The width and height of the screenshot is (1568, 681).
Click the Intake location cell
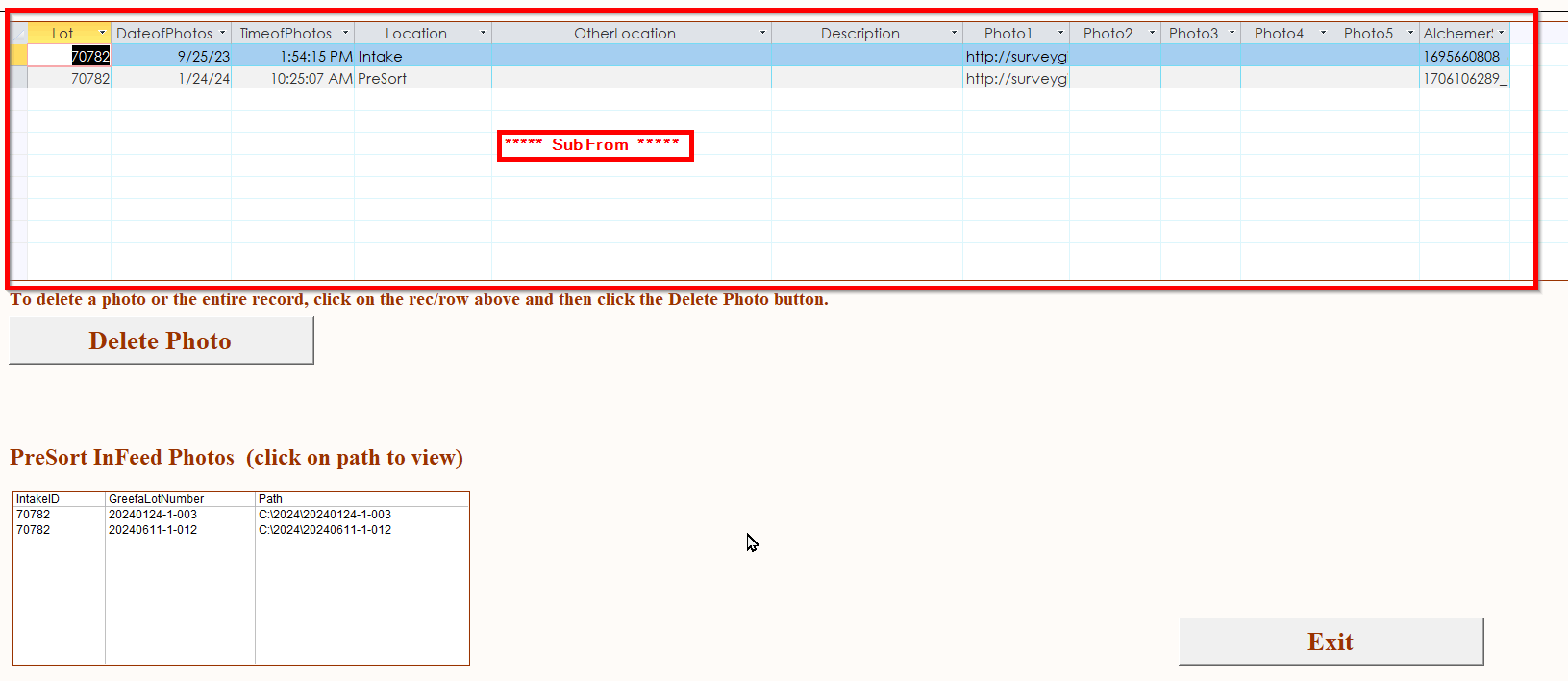click(x=423, y=56)
